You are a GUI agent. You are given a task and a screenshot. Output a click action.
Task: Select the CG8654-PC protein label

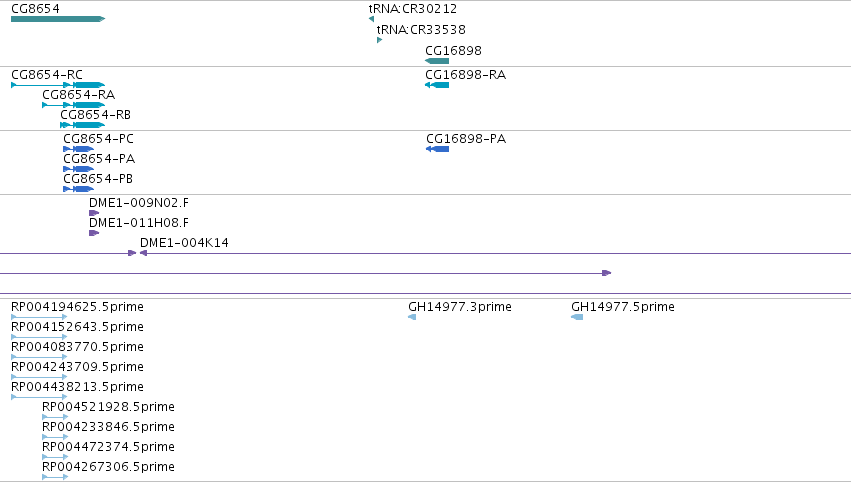pyautogui.click(x=98, y=138)
